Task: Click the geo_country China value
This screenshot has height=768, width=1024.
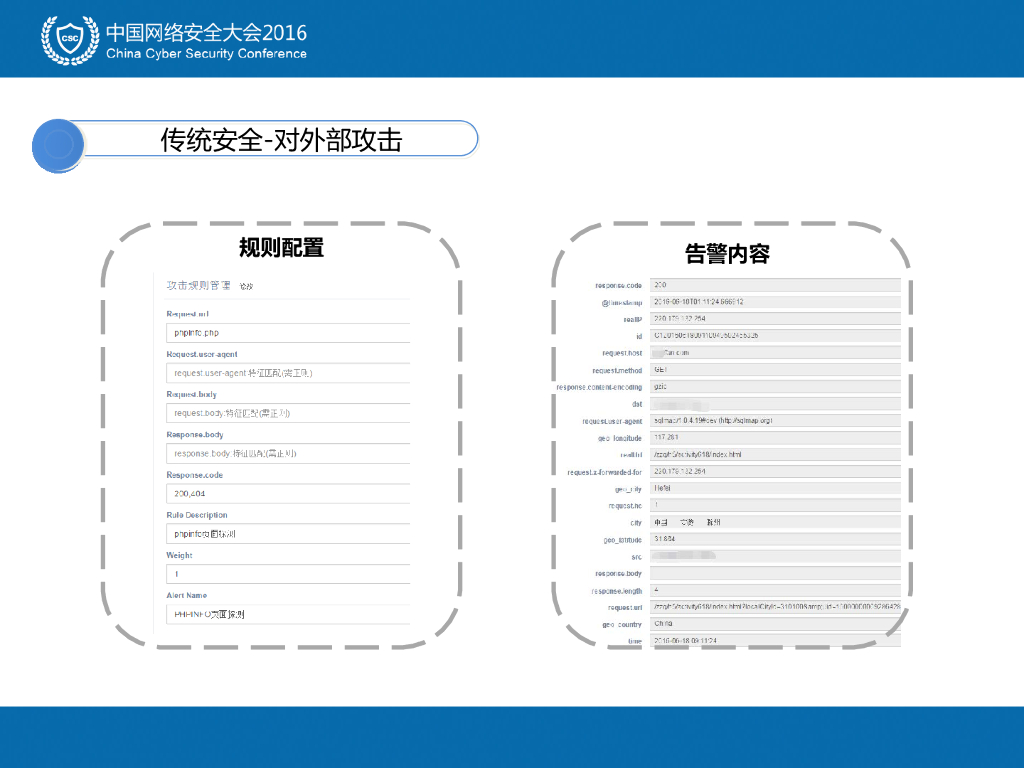Action: point(775,624)
